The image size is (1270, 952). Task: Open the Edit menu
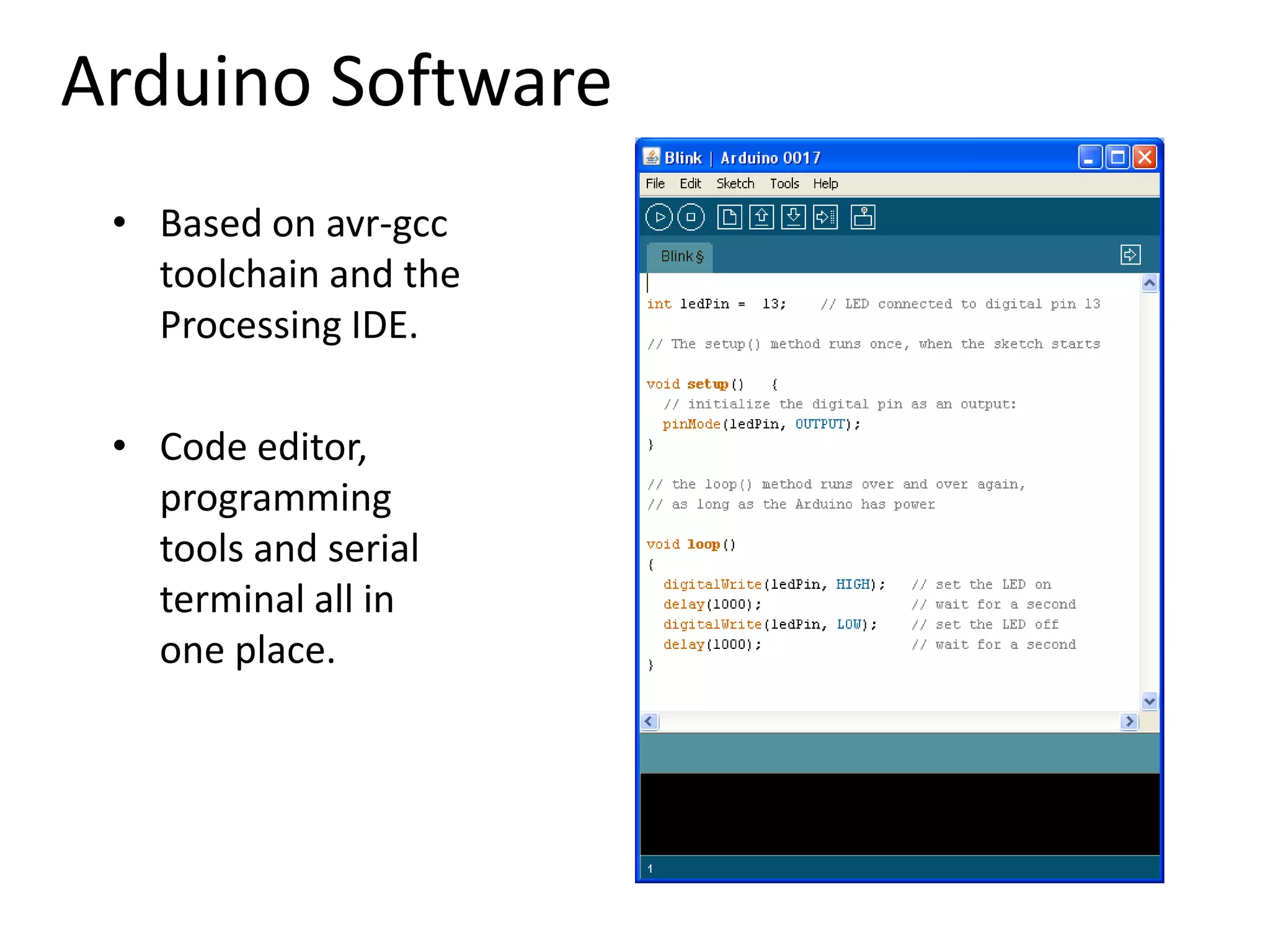click(690, 184)
